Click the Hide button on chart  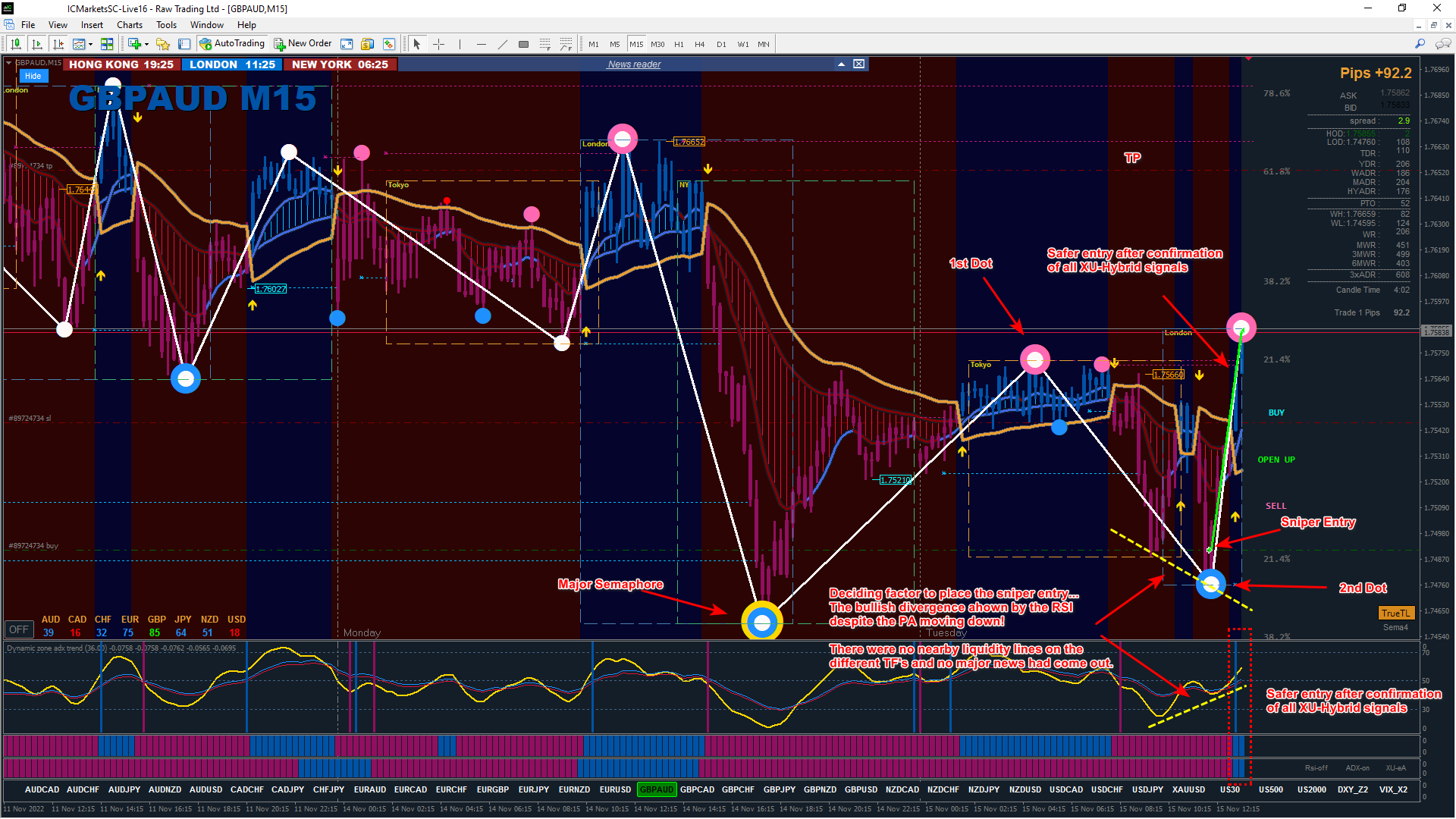click(33, 76)
